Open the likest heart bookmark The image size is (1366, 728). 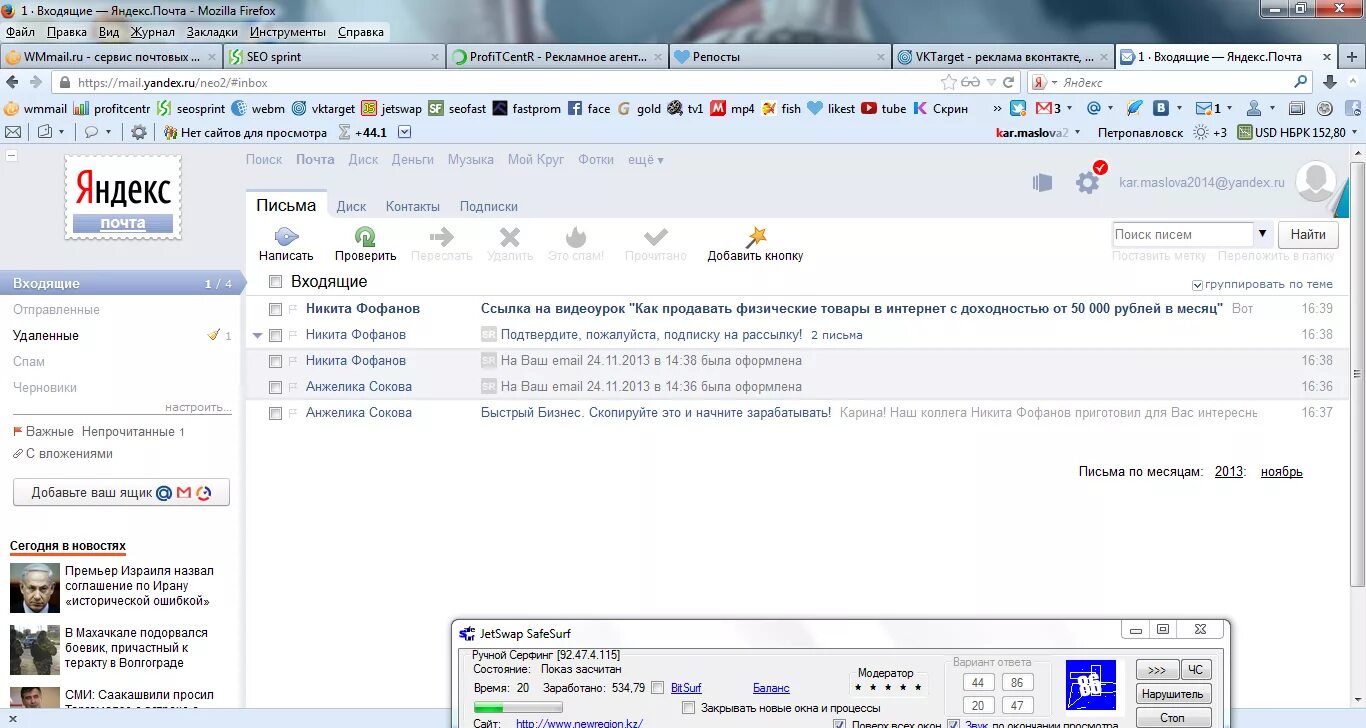click(x=831, y=109)
